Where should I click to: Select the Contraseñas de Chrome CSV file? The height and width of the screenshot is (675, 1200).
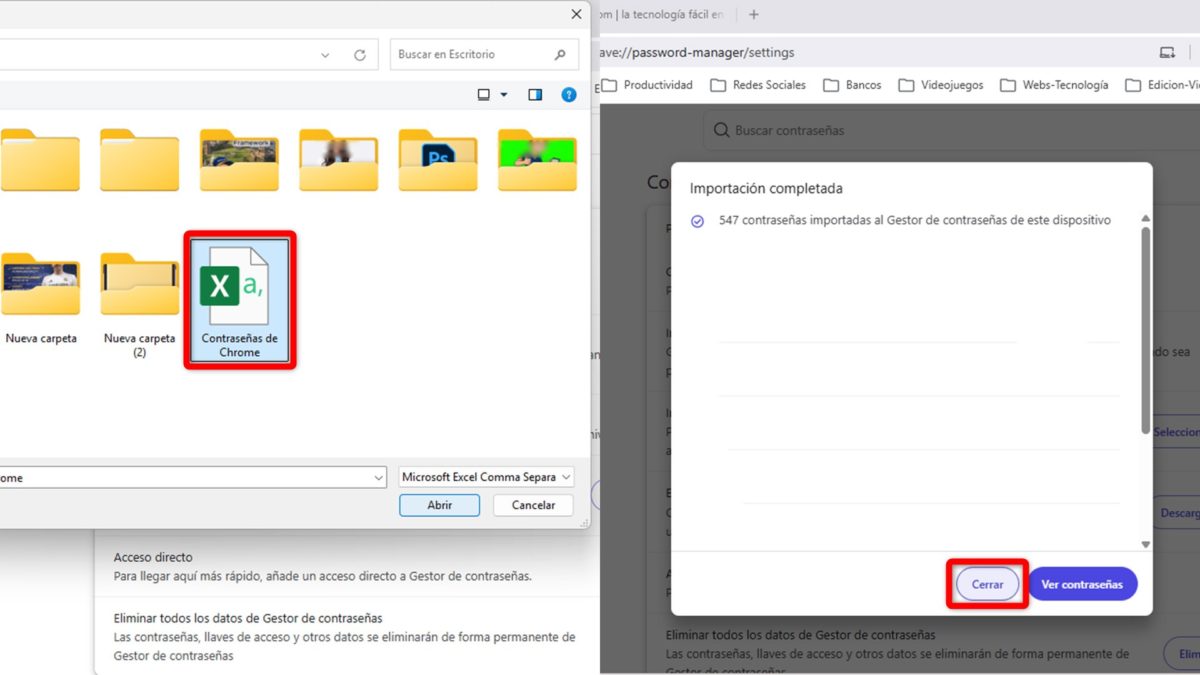[x=240, y=300]
